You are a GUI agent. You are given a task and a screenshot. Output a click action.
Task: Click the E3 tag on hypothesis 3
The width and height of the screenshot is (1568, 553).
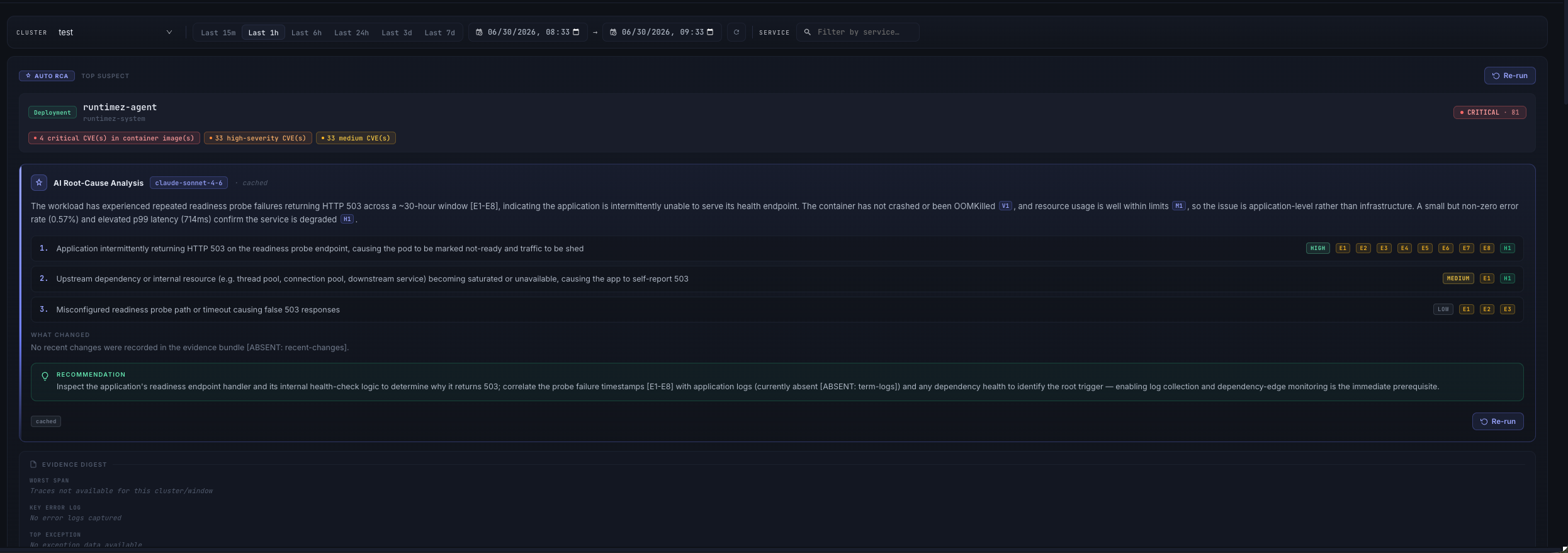point(1508,309)
